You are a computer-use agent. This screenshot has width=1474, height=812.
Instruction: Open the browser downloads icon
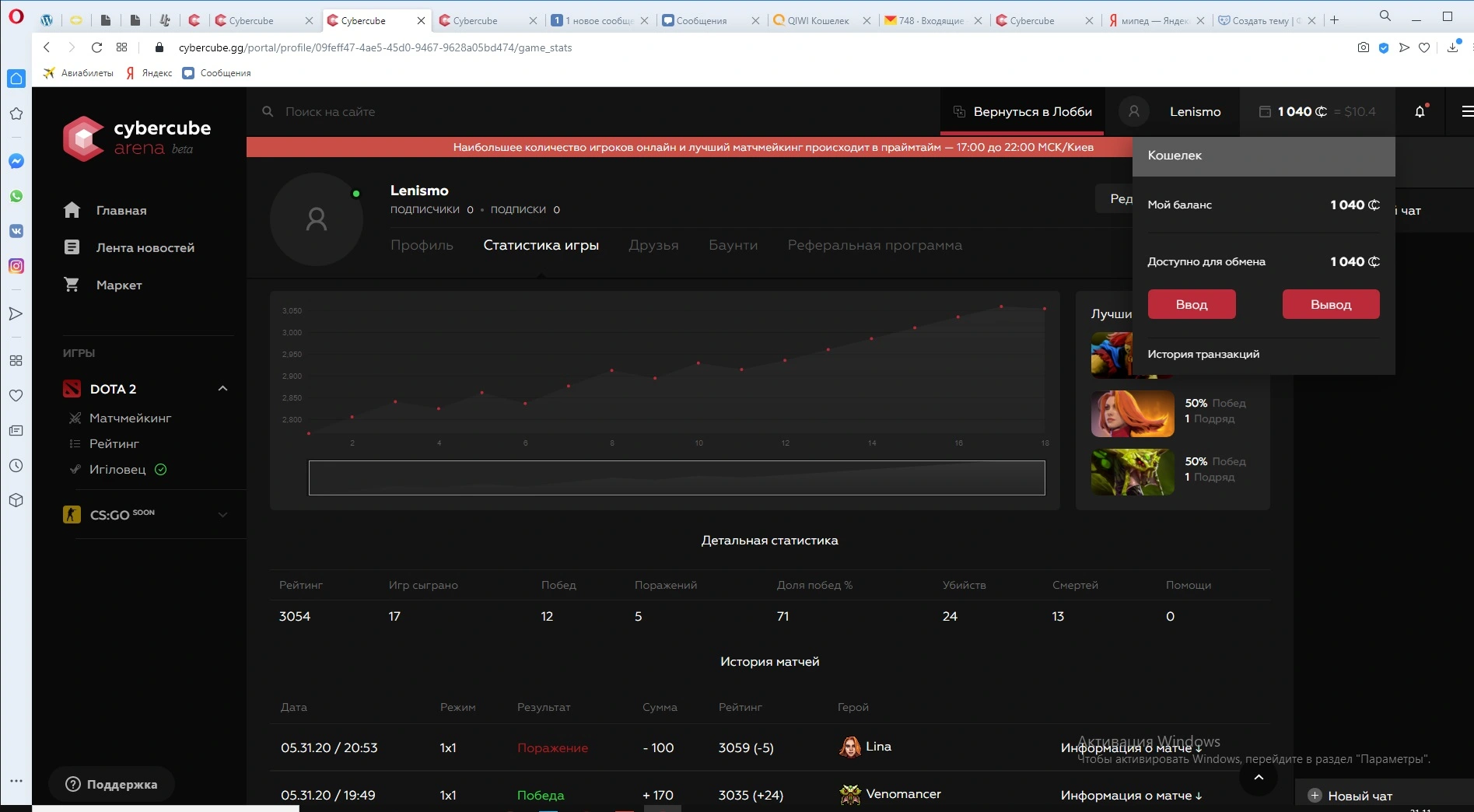point(1452,47)
